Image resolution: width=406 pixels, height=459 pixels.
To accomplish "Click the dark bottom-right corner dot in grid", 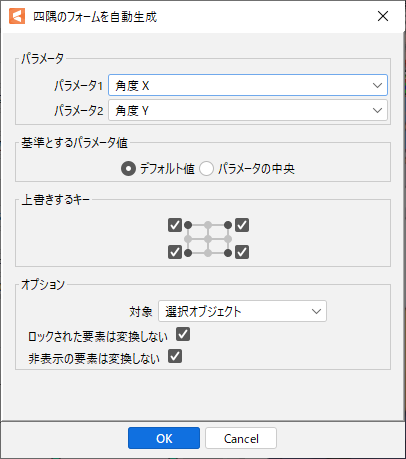I will tap(228, 253).
